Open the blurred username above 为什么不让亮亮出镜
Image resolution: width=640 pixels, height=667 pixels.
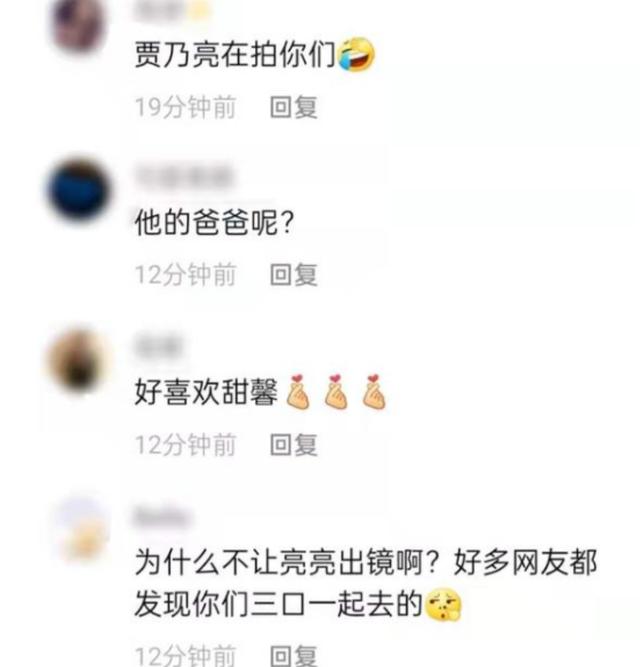(x=161, y=517)
